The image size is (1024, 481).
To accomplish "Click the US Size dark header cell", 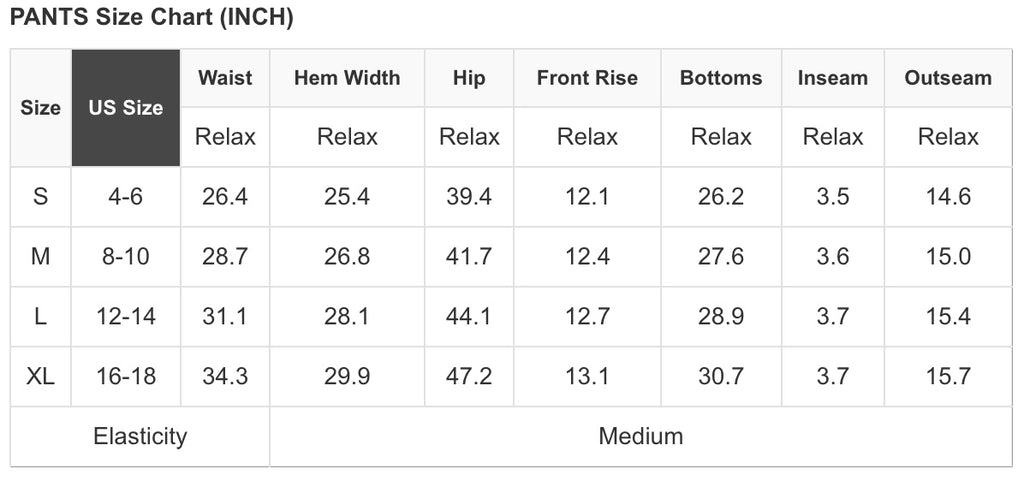I will [126, 108].
